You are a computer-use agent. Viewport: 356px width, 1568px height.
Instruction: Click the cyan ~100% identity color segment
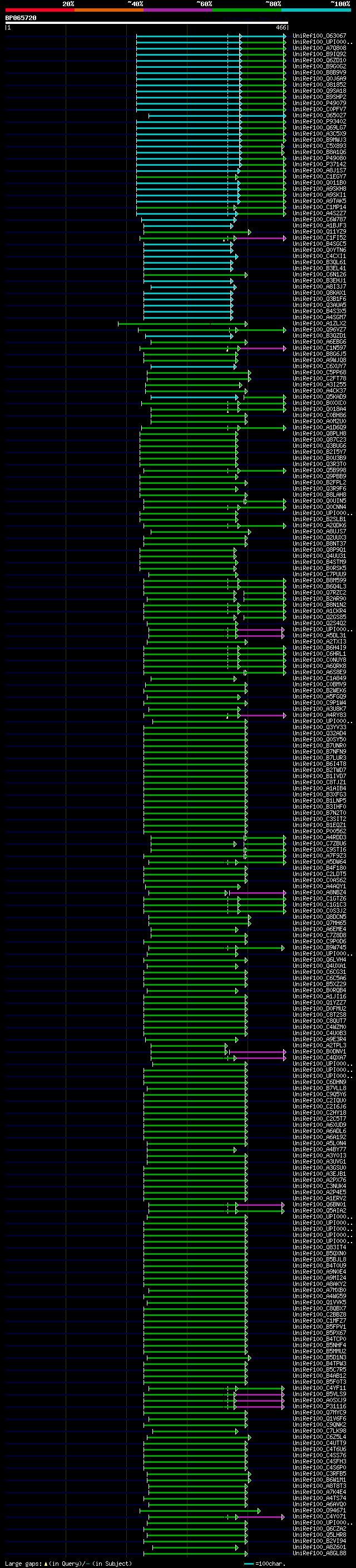point(317,10)
